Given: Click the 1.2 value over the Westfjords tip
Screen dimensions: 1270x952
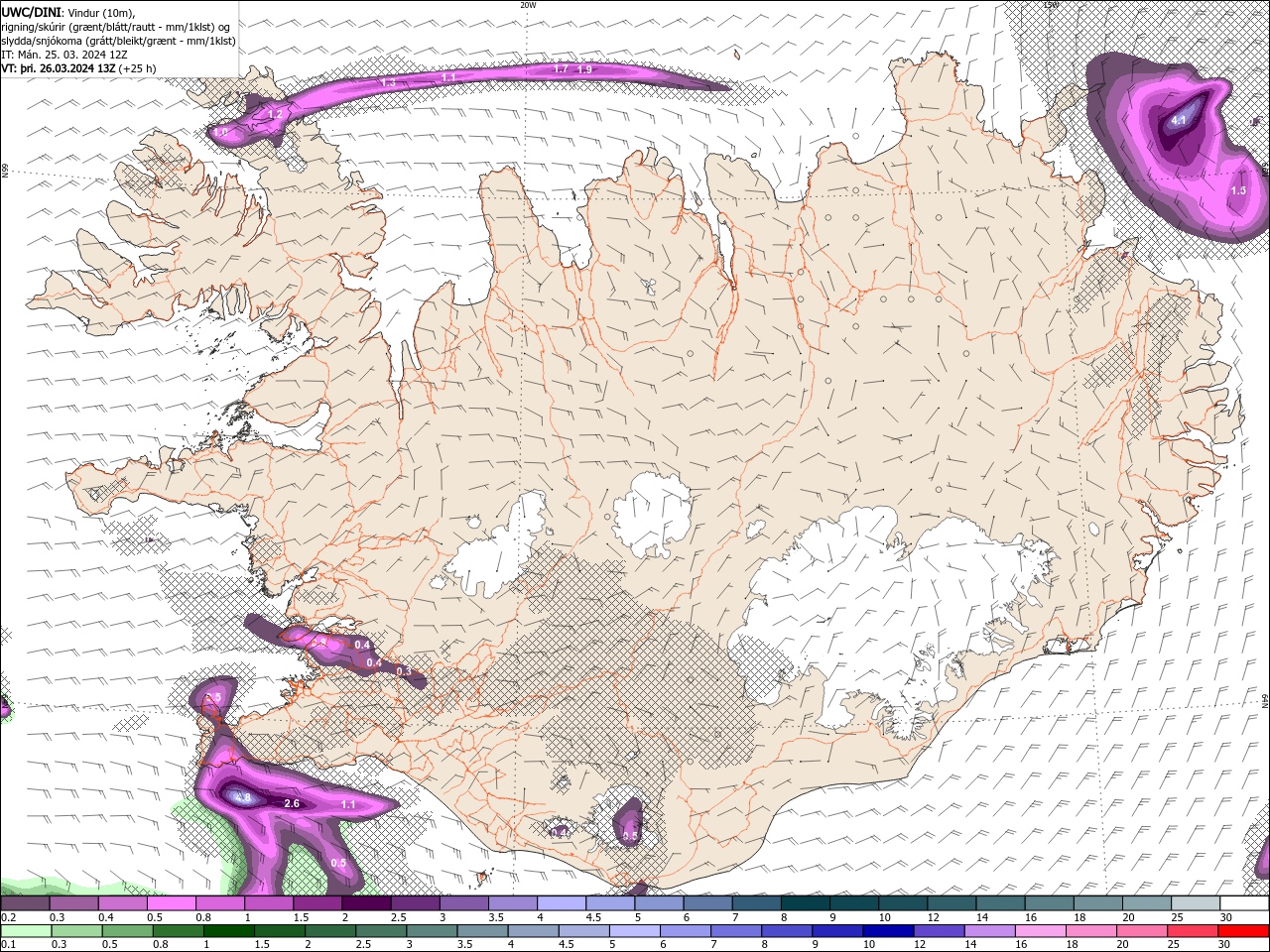Looking at the screenshot, I should coord(276,115).
